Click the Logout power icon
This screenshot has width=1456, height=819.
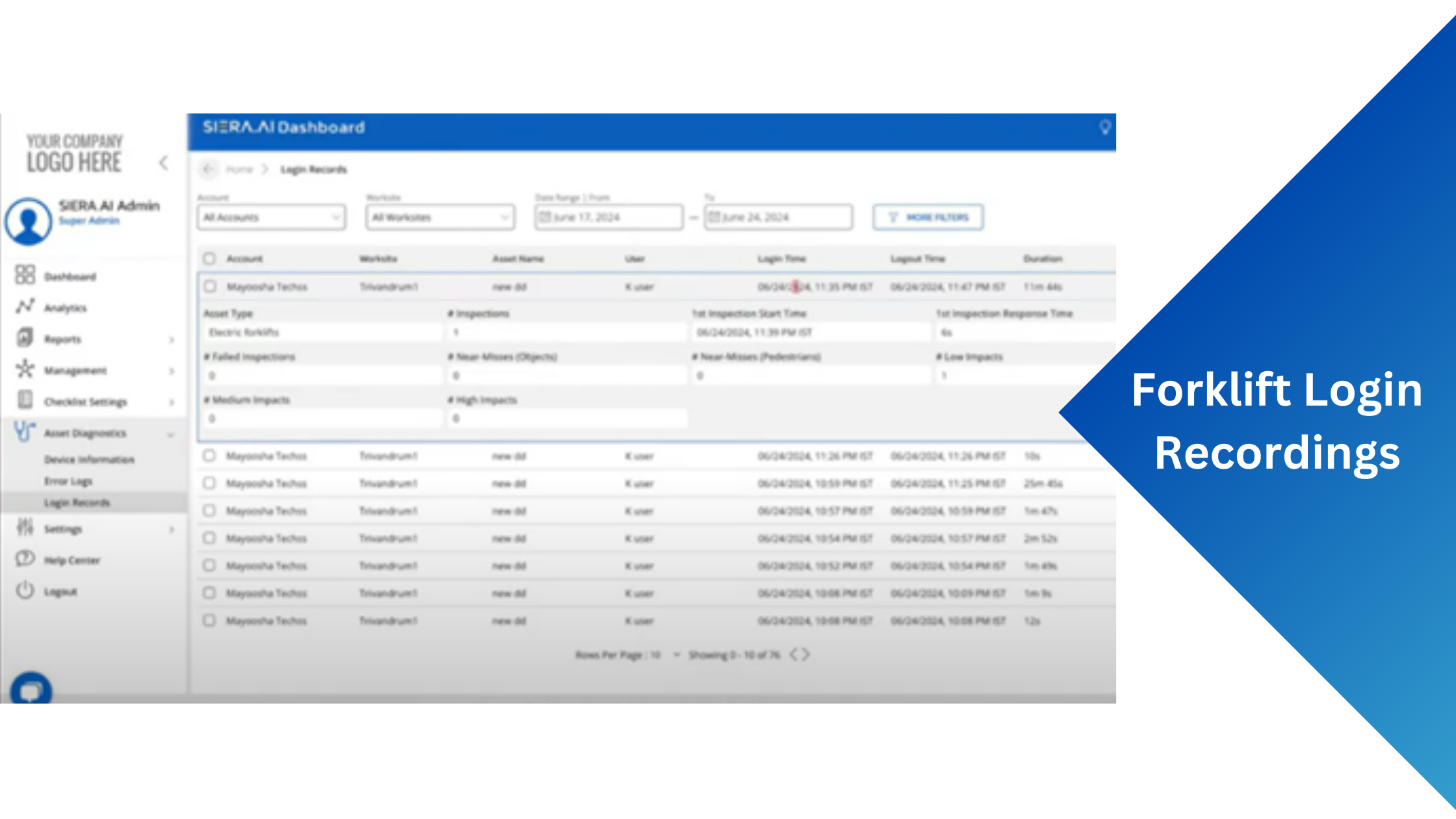point(25,590)
